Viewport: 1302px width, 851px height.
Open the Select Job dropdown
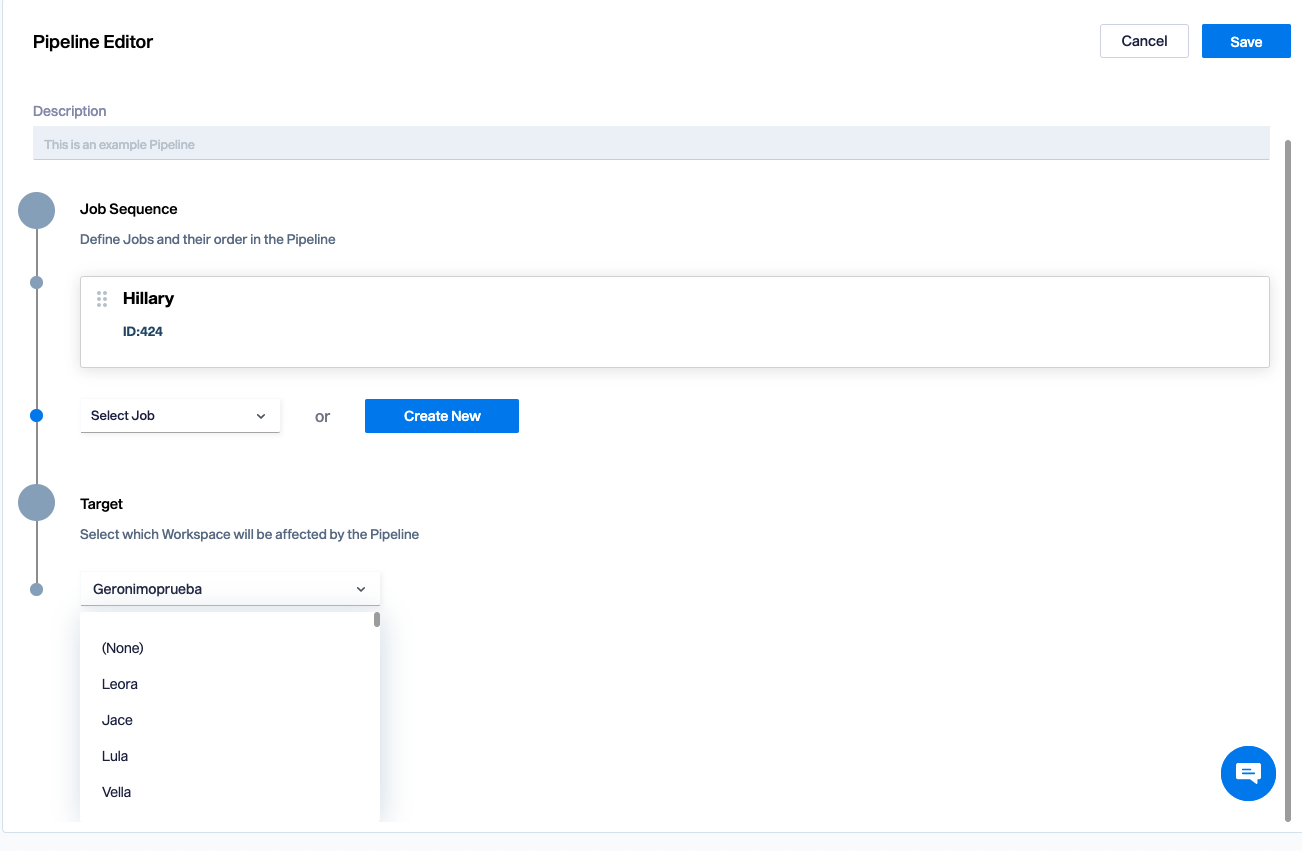tap(180, 416)
